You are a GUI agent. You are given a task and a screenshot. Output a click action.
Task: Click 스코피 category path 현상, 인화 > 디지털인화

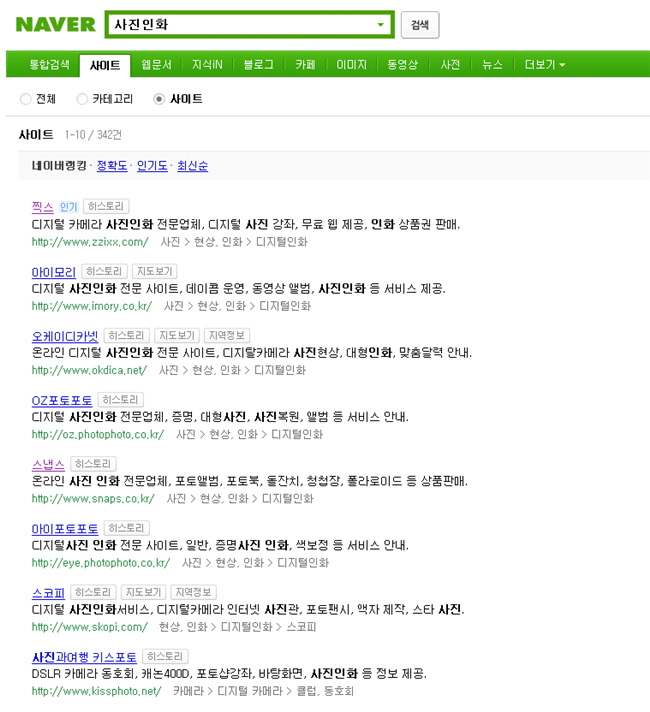pyautogui.click(x=216, y=627)
